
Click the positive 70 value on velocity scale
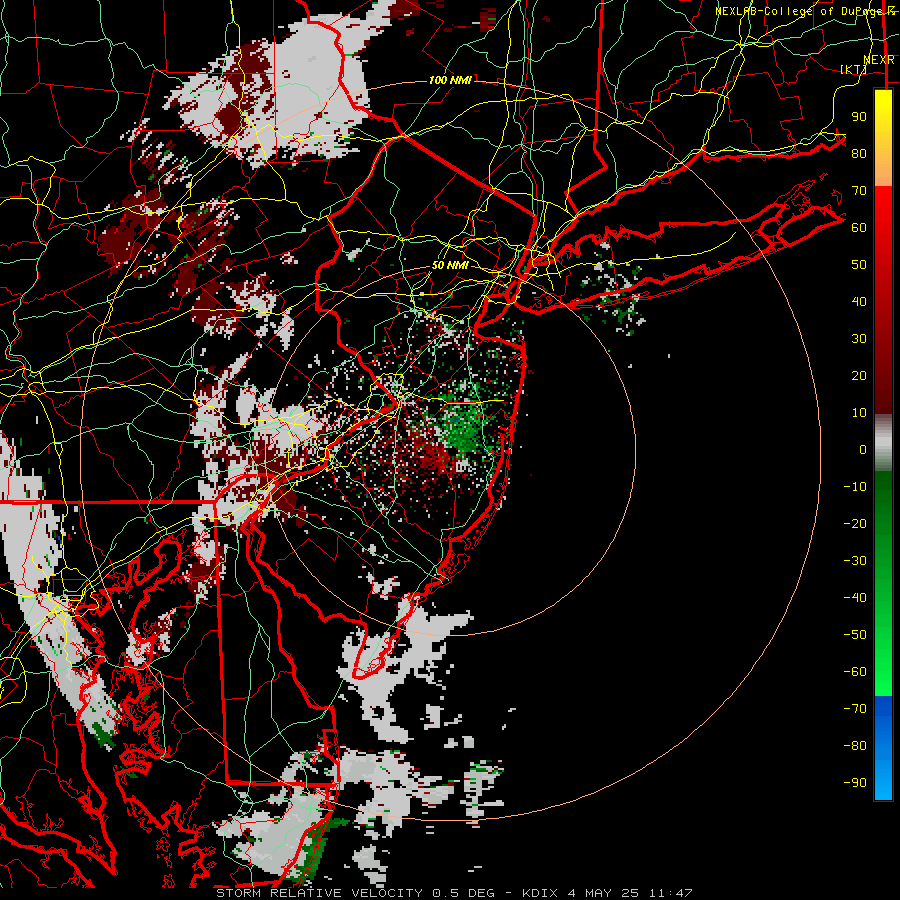pos(859,191)
